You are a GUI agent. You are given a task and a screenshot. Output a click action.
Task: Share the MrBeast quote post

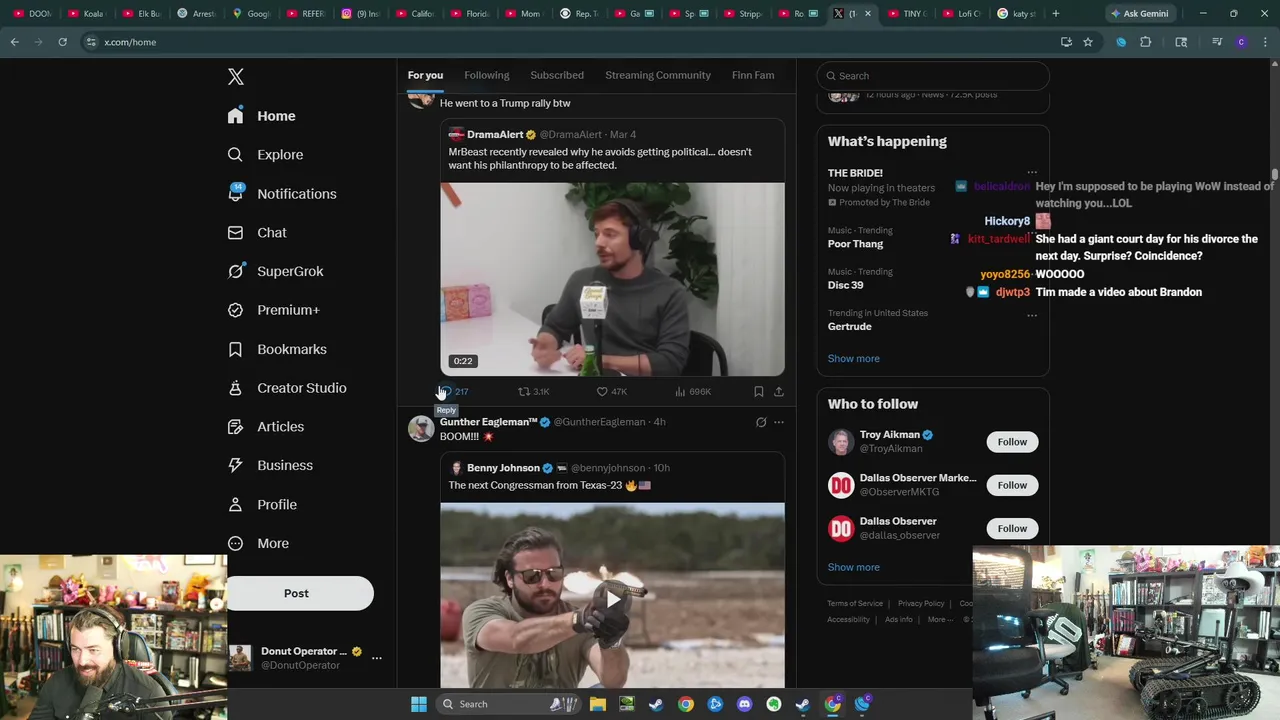pos(779,392)
